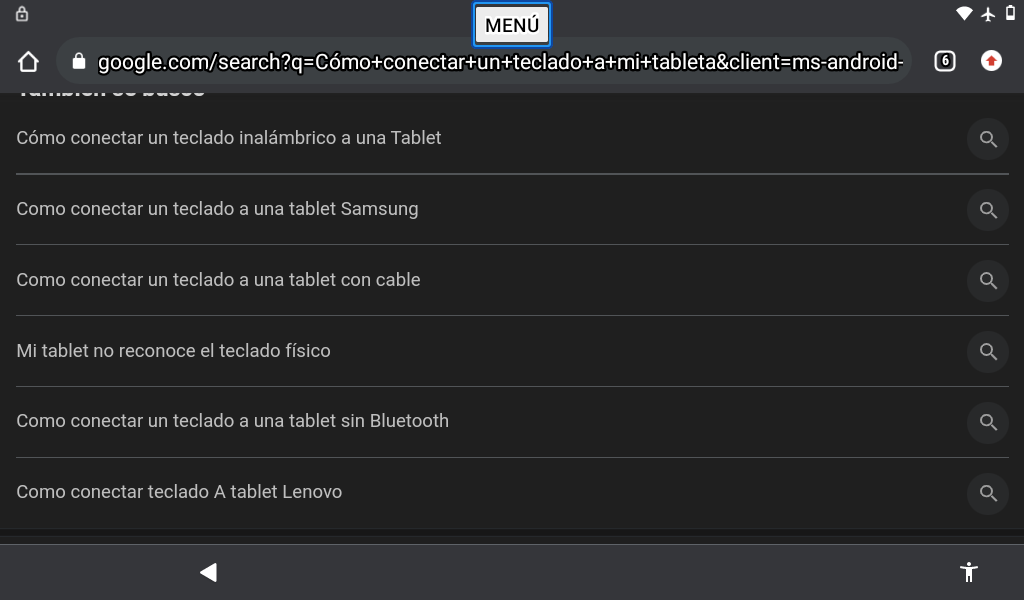Tap search icon beside 'teclado físico' suggestion
This screenshot has height=600, width=1024.
(x=988, y=351)
